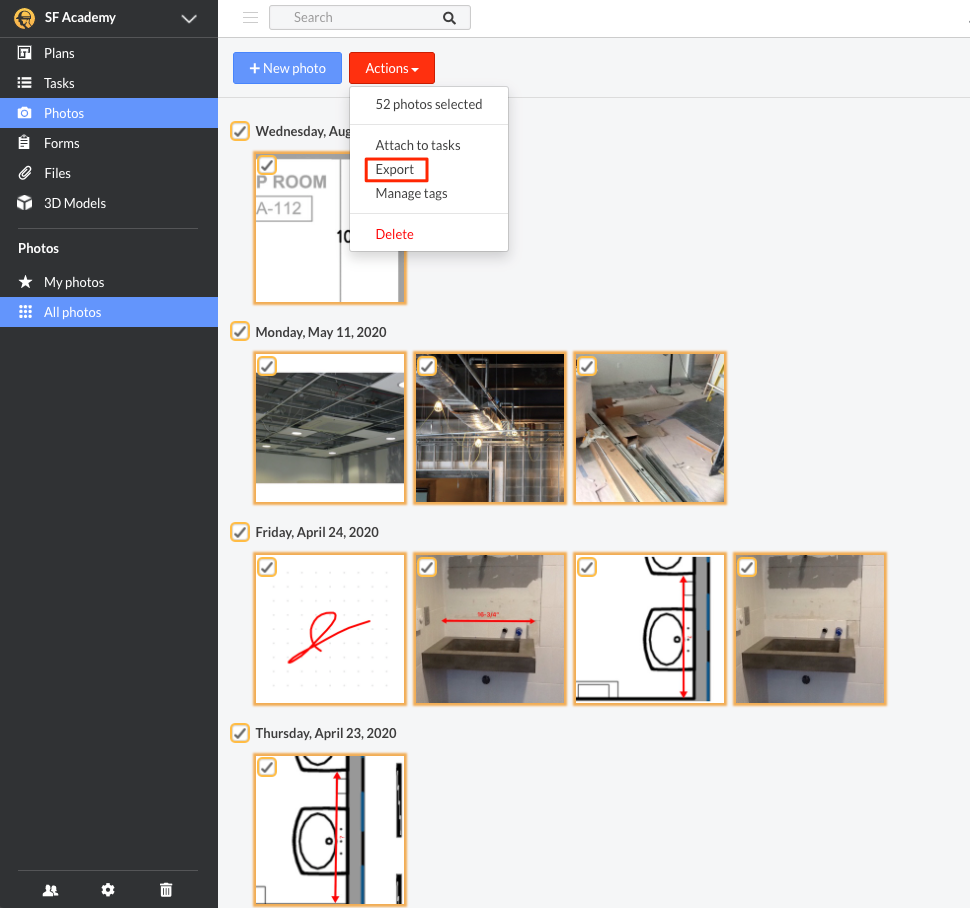Open the 3D Models cube icon
The height and width of the screenshot is (908, 970).
24,203
